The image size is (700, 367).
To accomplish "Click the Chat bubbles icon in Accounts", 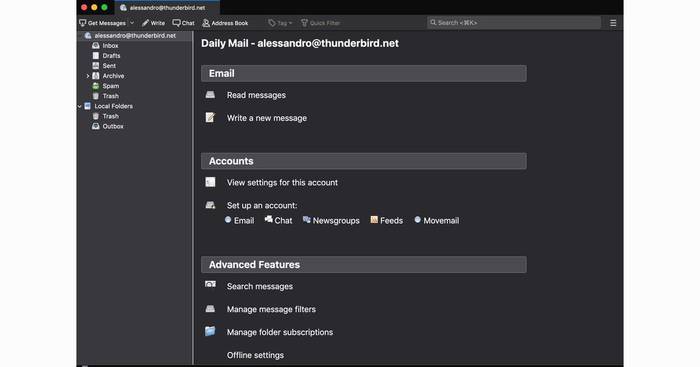I will click(x=268, y=219).
